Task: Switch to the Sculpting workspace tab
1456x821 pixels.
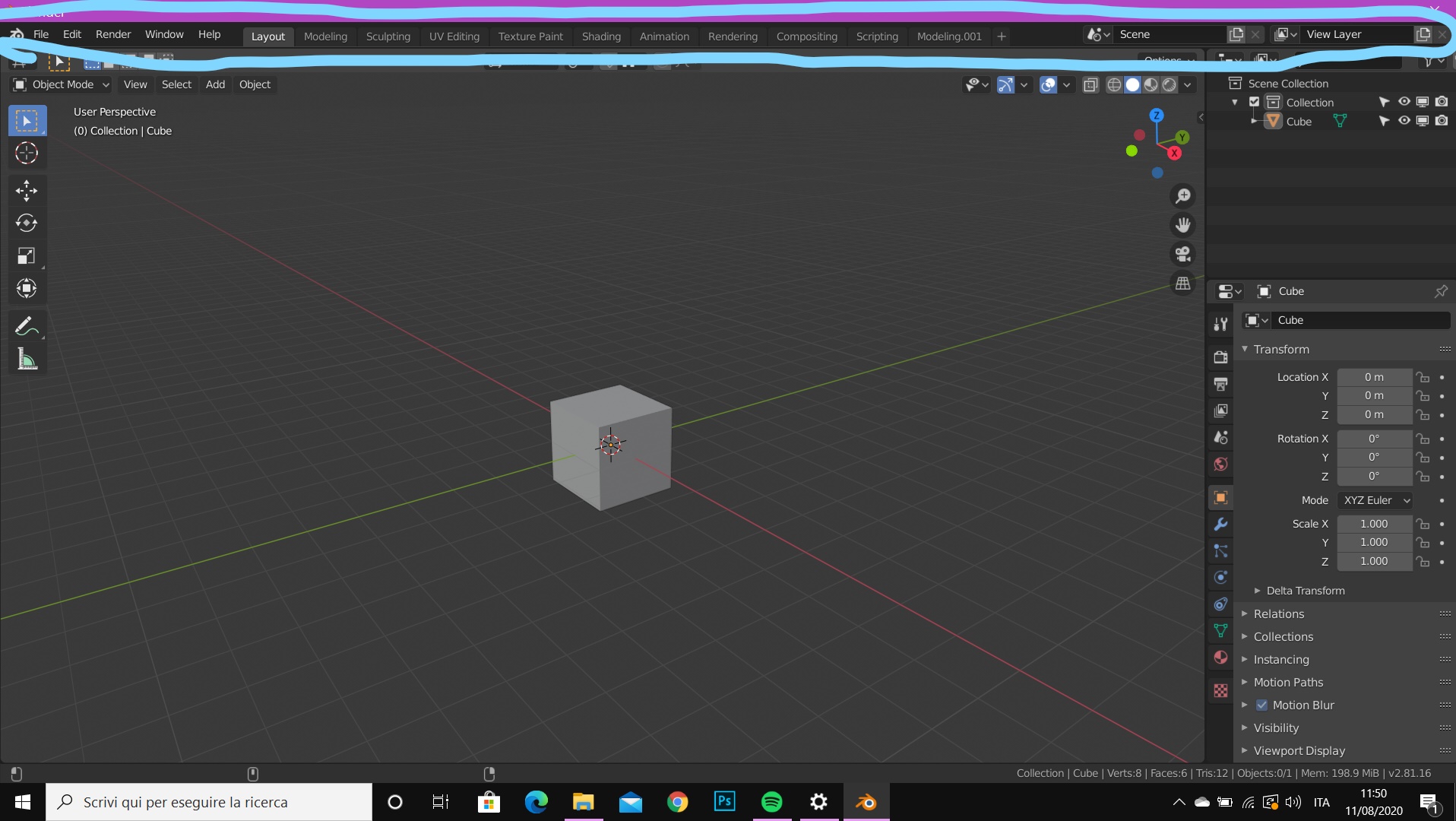Action: (x=388, y=36)
